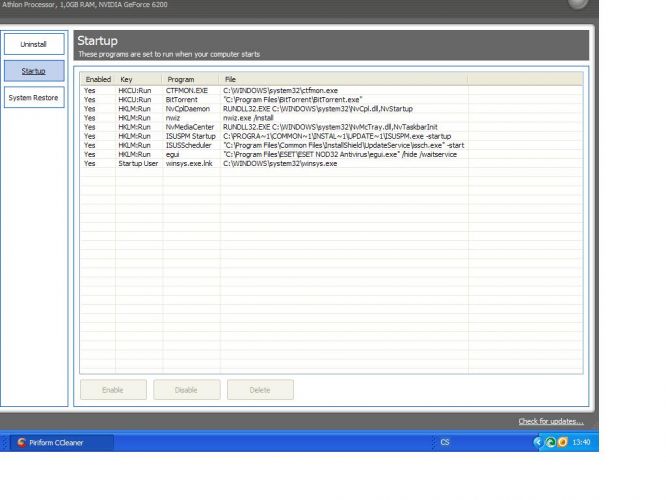
Task: Click the Disable button
Action: [187, 390]
